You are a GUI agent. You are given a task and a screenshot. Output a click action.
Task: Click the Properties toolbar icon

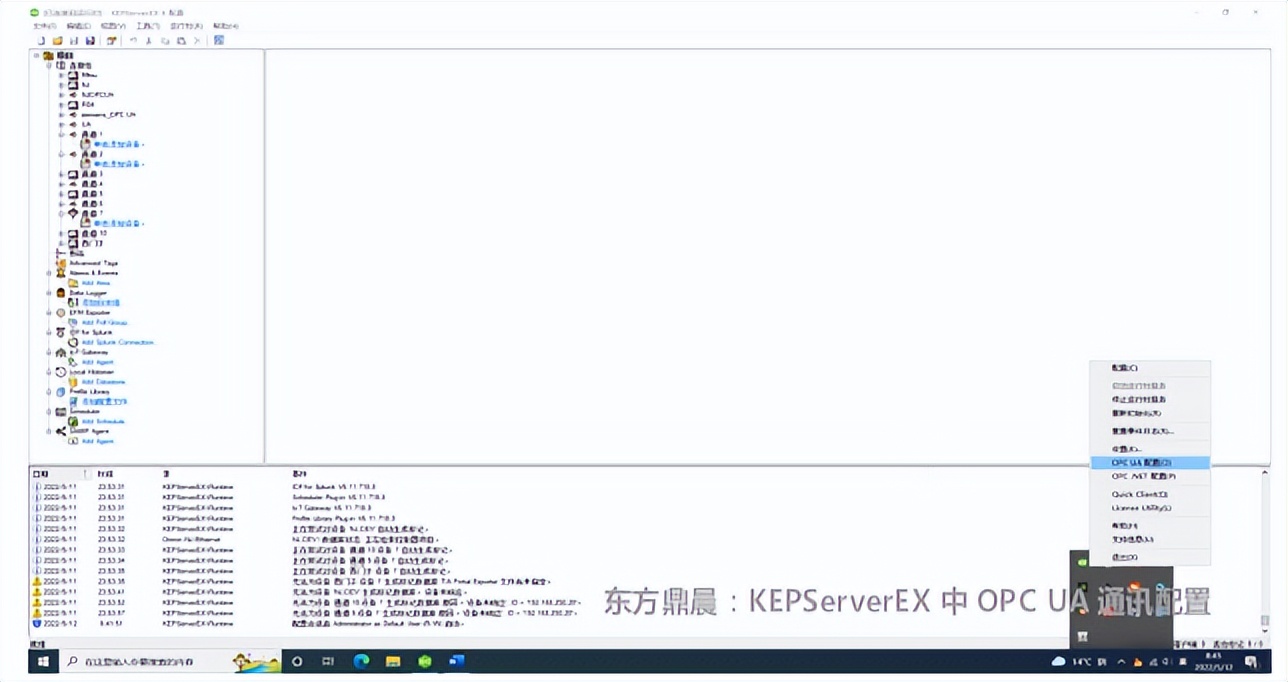112,41
